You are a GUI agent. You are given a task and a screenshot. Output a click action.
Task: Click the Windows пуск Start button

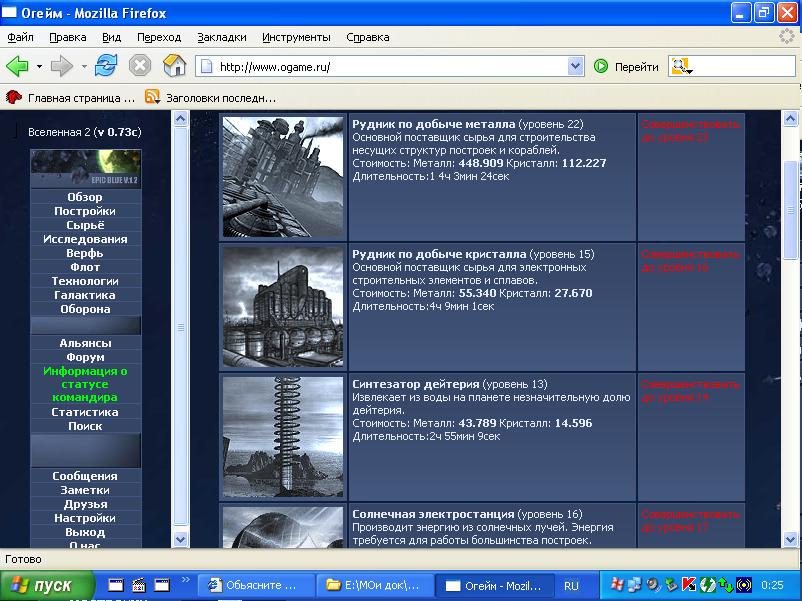coord(47,585)
